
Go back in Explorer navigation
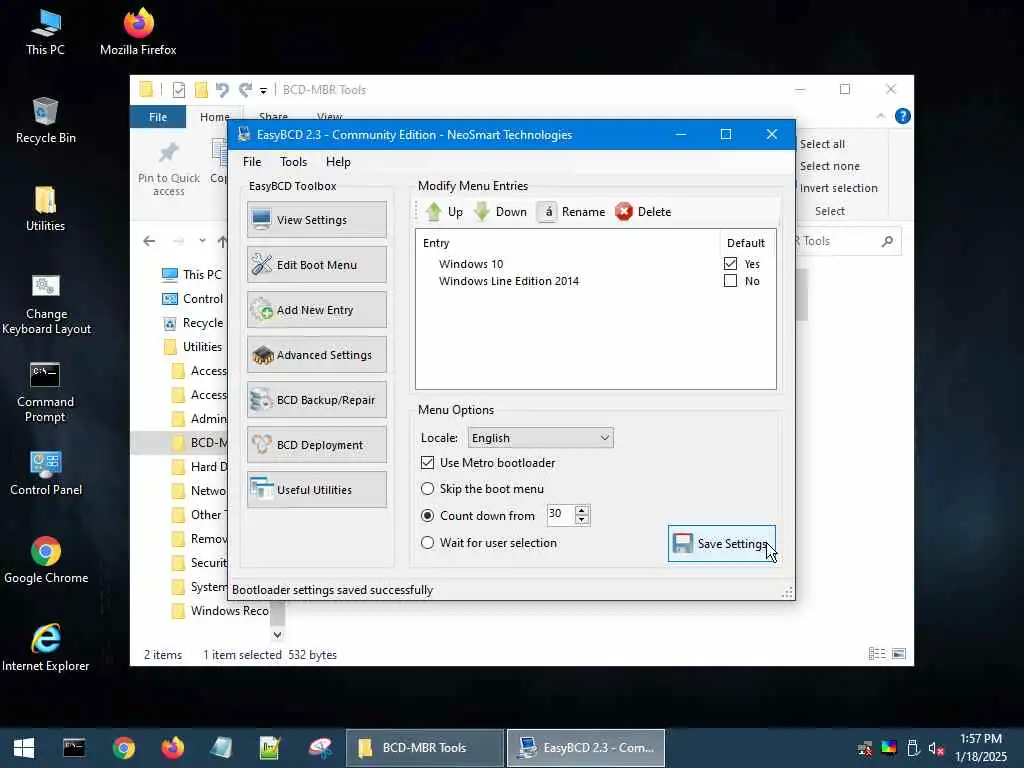(x=149, y=241)
